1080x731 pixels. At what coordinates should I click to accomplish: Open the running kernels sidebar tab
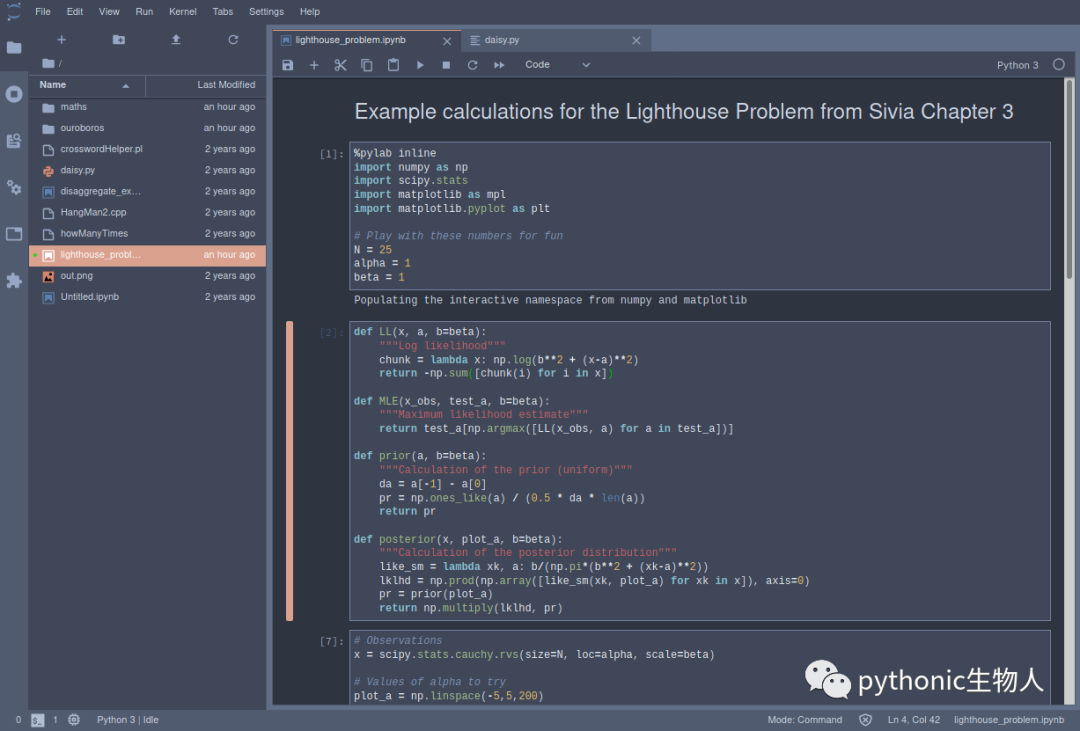(14, 94)
